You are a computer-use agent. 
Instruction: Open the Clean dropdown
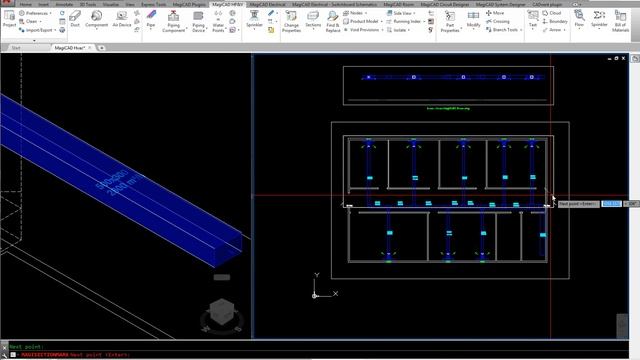(31, 21)
